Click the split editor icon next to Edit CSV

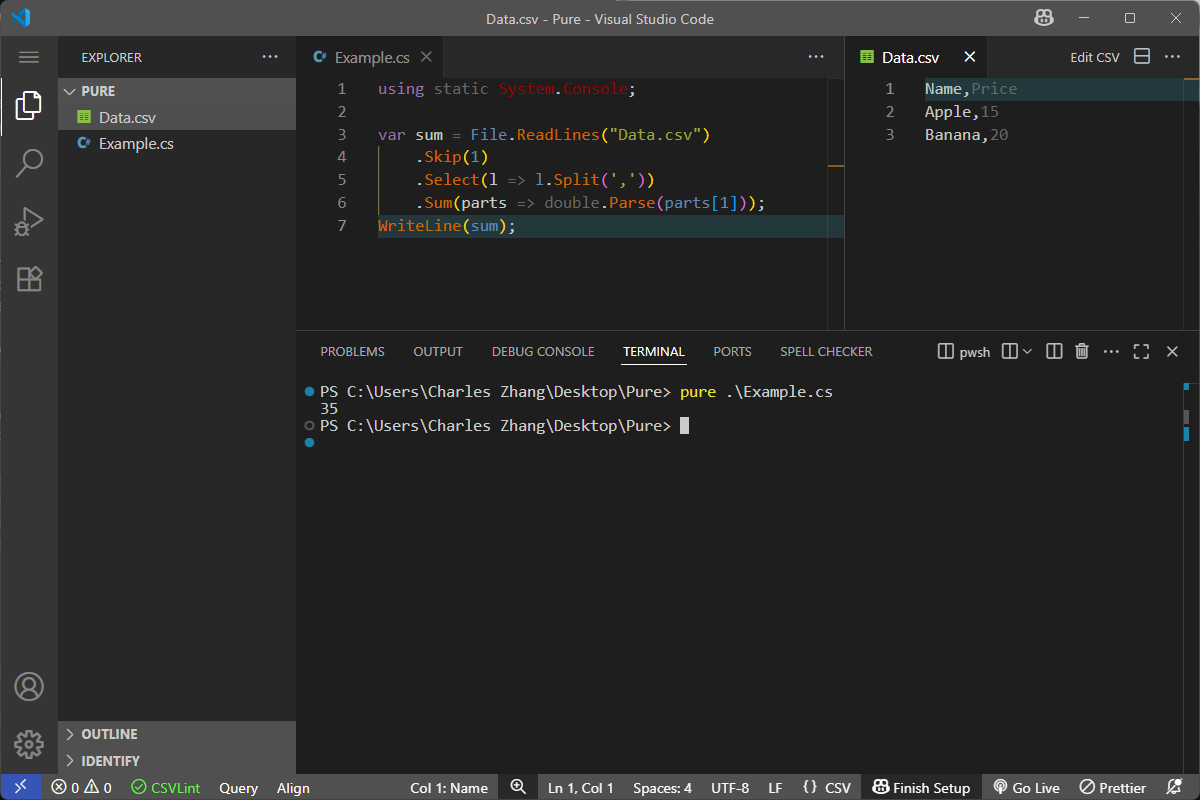(1142, 57)
